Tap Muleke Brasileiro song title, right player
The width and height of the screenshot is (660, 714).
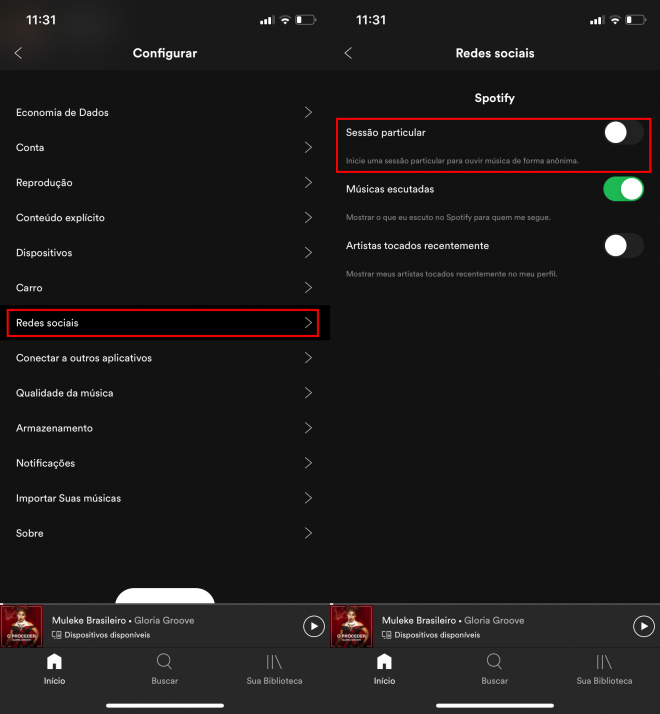[419, 620]
